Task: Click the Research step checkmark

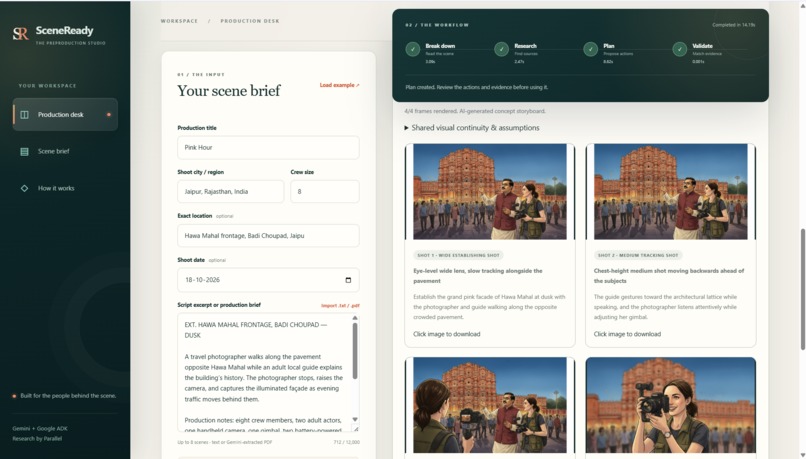Action: click(501, 49)
